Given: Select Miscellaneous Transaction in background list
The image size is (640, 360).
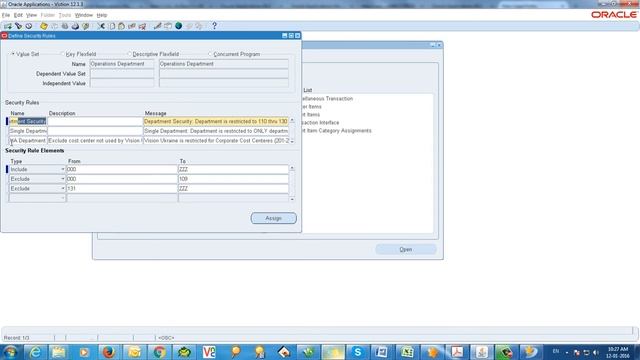Looking at the screenshot, I should pyautogui.click(x=328, y=99).
